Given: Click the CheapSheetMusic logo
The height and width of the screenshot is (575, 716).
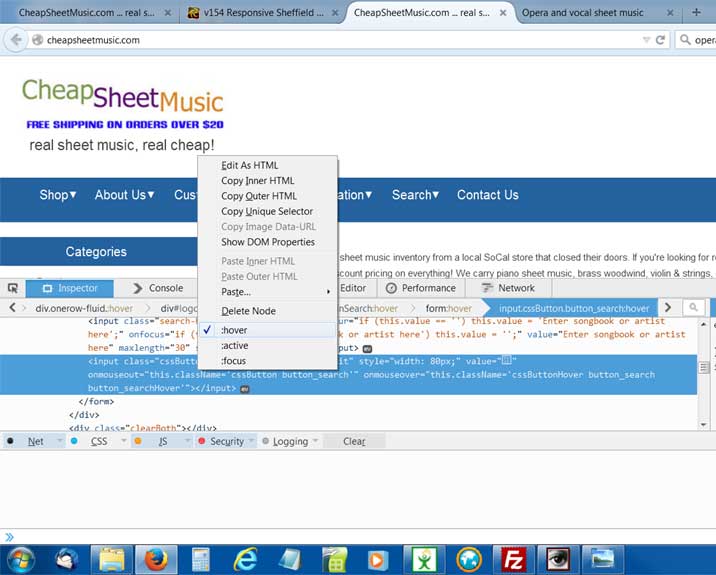Looking at the screenshot, I should click(x=122, y=95).
